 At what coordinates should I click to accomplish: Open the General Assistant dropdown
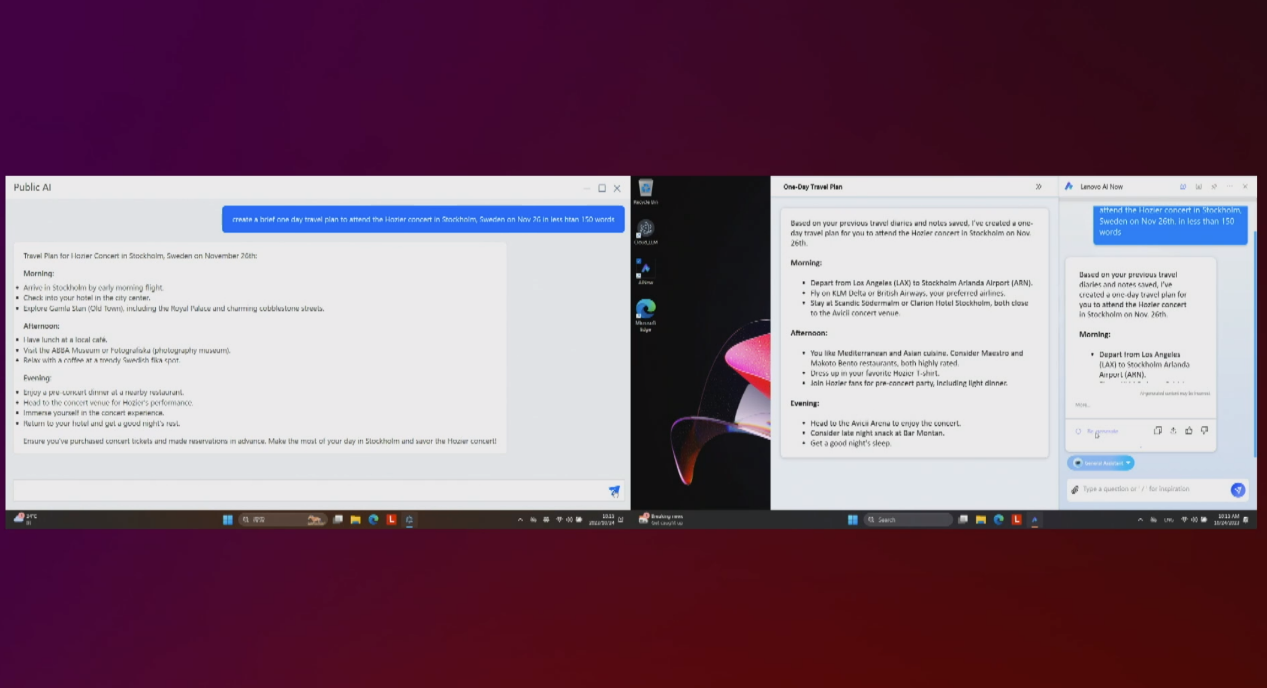point(1101,463)
